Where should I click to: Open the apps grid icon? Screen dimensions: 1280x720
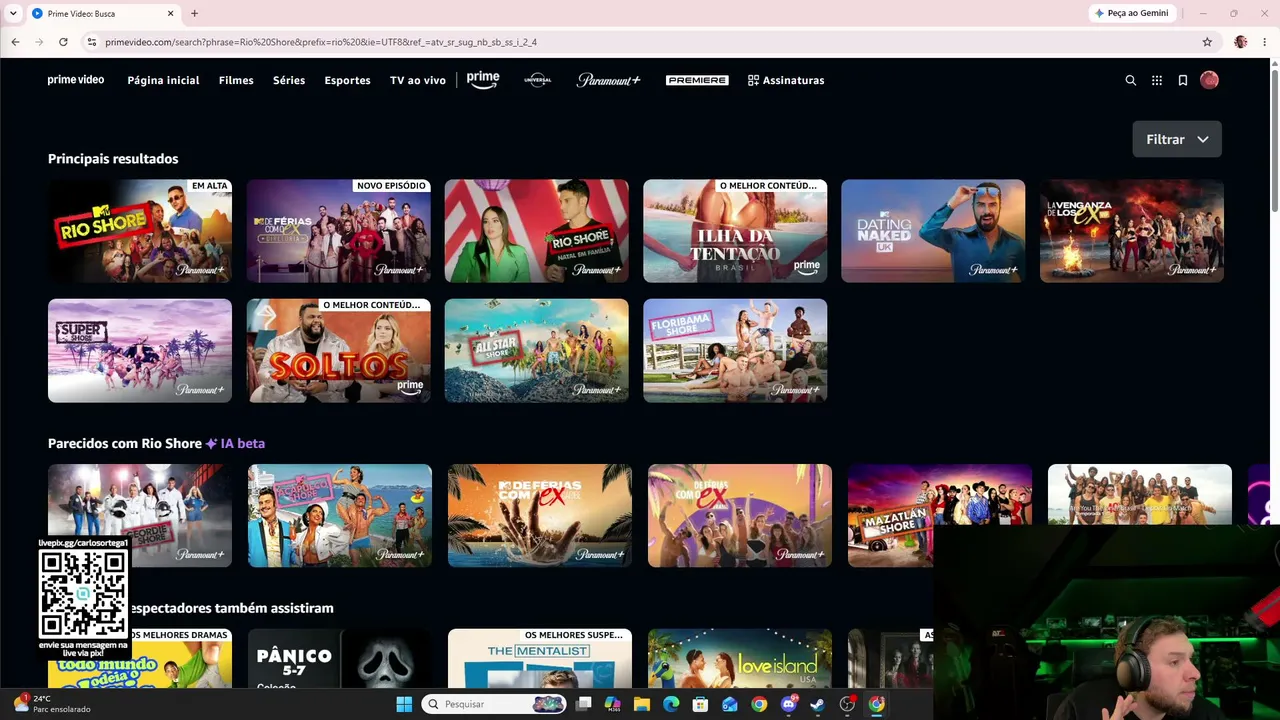click(x=1157, y=80)
